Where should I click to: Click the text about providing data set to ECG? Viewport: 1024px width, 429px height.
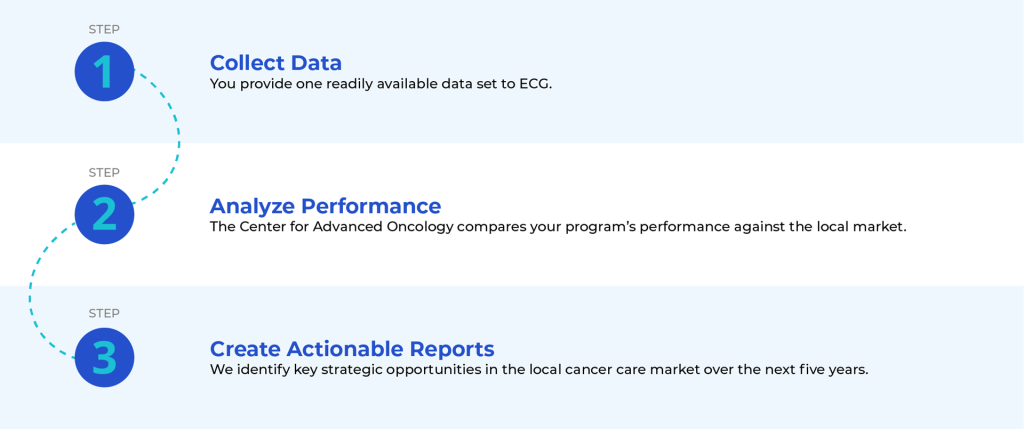[381, 84]
